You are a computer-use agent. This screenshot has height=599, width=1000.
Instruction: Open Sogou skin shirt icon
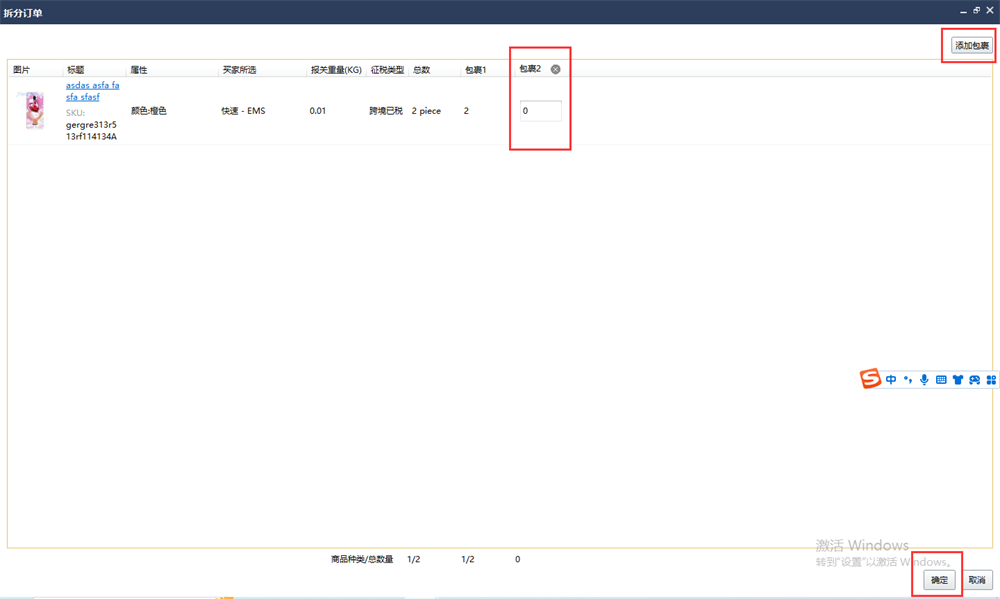[958, 380]
